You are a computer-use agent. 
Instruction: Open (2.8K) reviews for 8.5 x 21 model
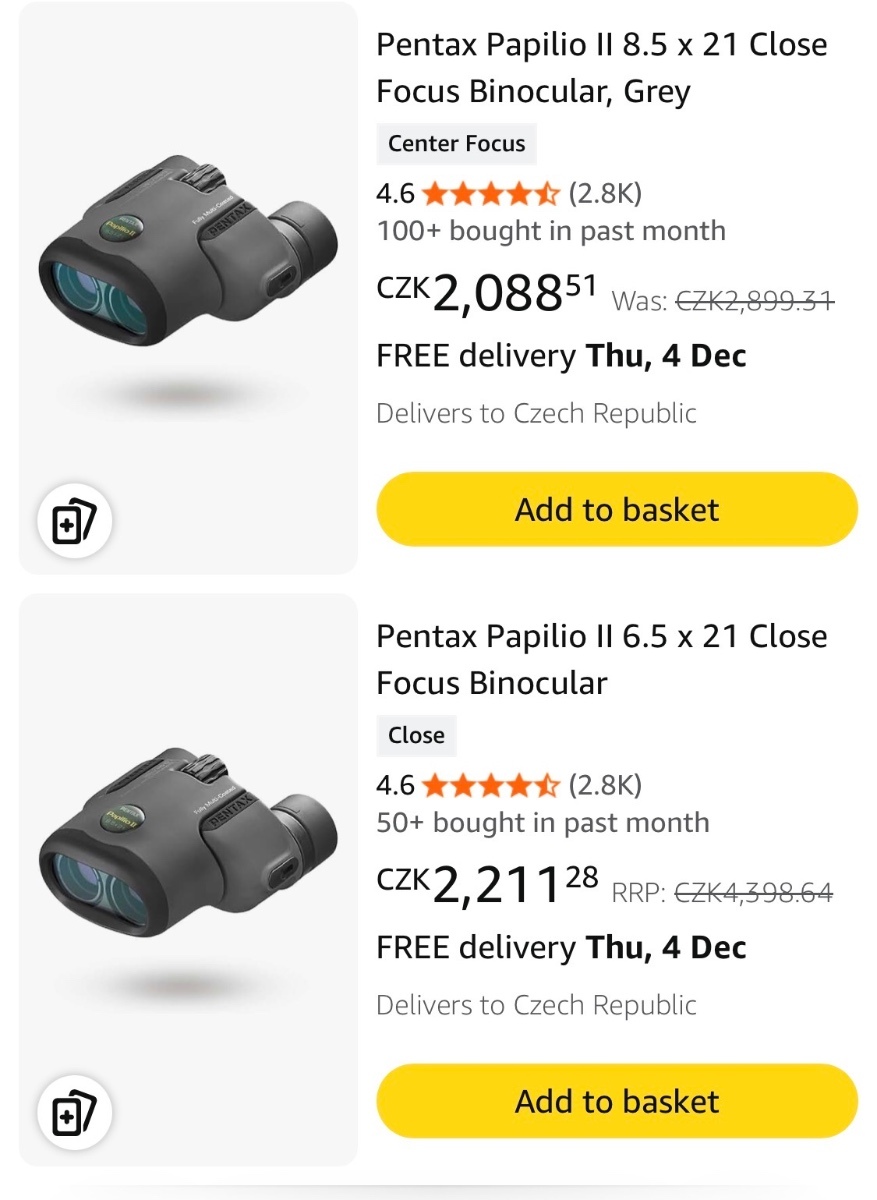coord(605,193)
